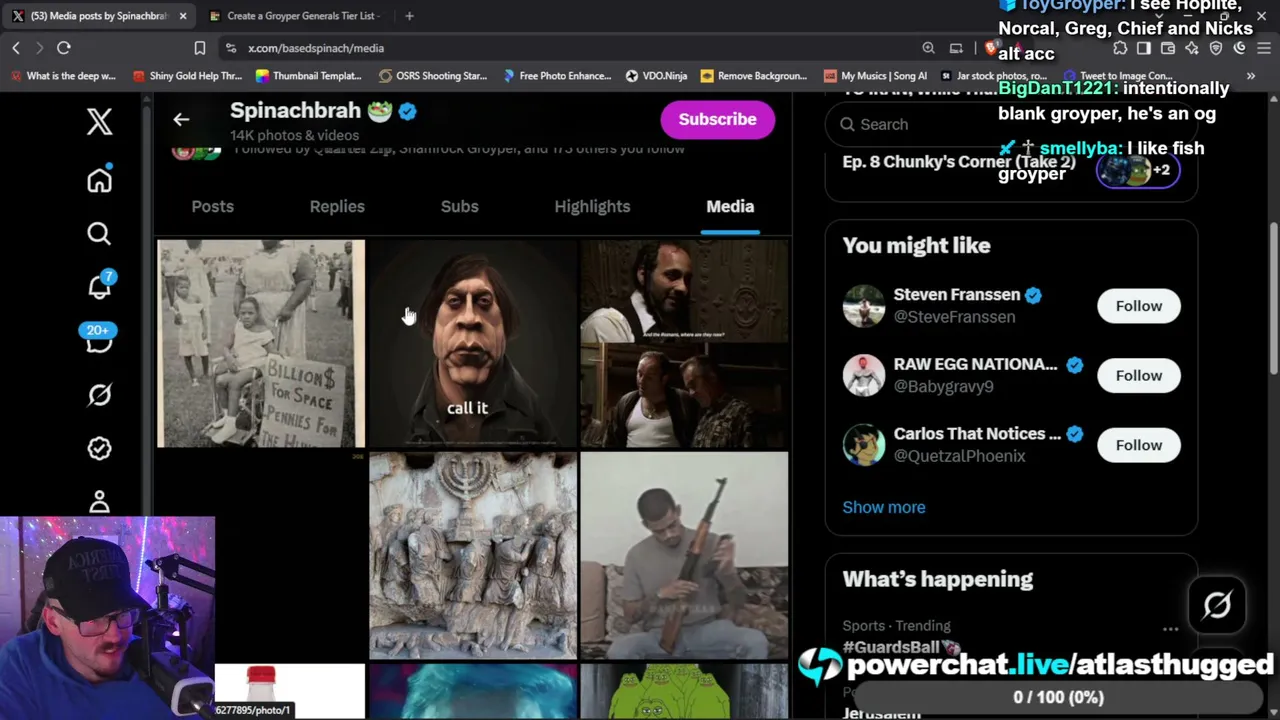Open the Brave VPN shield icon
1280x720 pixels.
1216,48
